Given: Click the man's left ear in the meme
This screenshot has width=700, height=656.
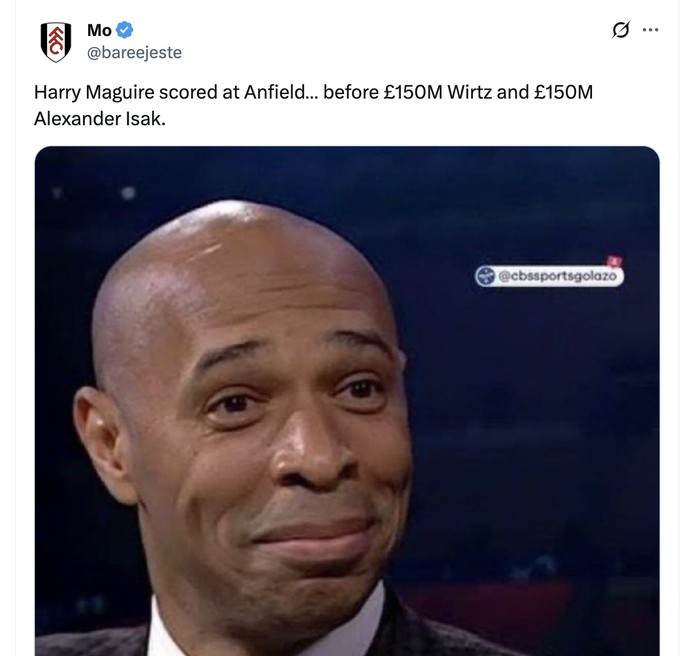Looking at the screenshot, I should [x=100, y=443].
